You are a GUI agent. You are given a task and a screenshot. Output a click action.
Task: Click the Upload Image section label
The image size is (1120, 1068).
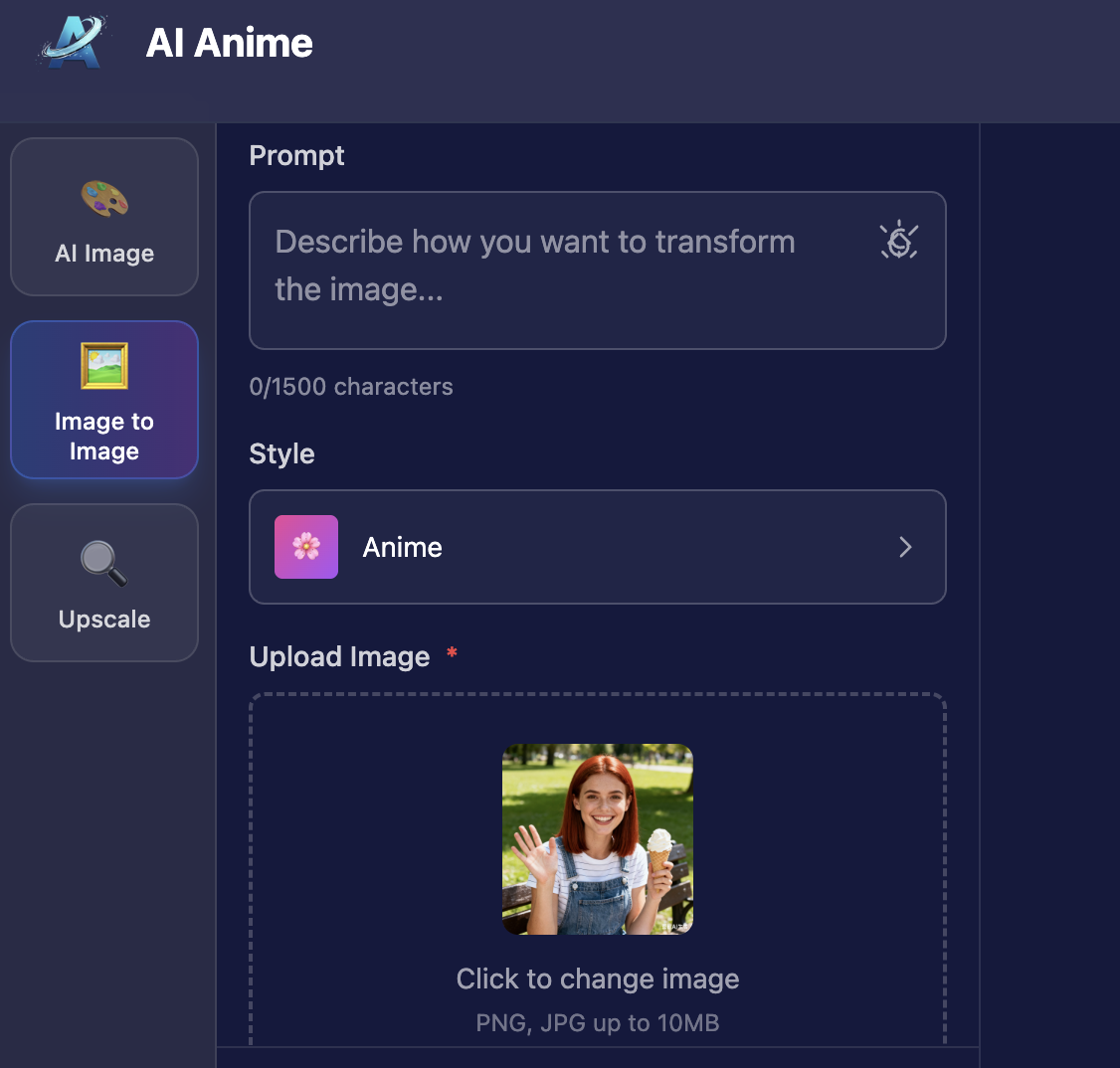pyautogui.click(x=339, y=656)
